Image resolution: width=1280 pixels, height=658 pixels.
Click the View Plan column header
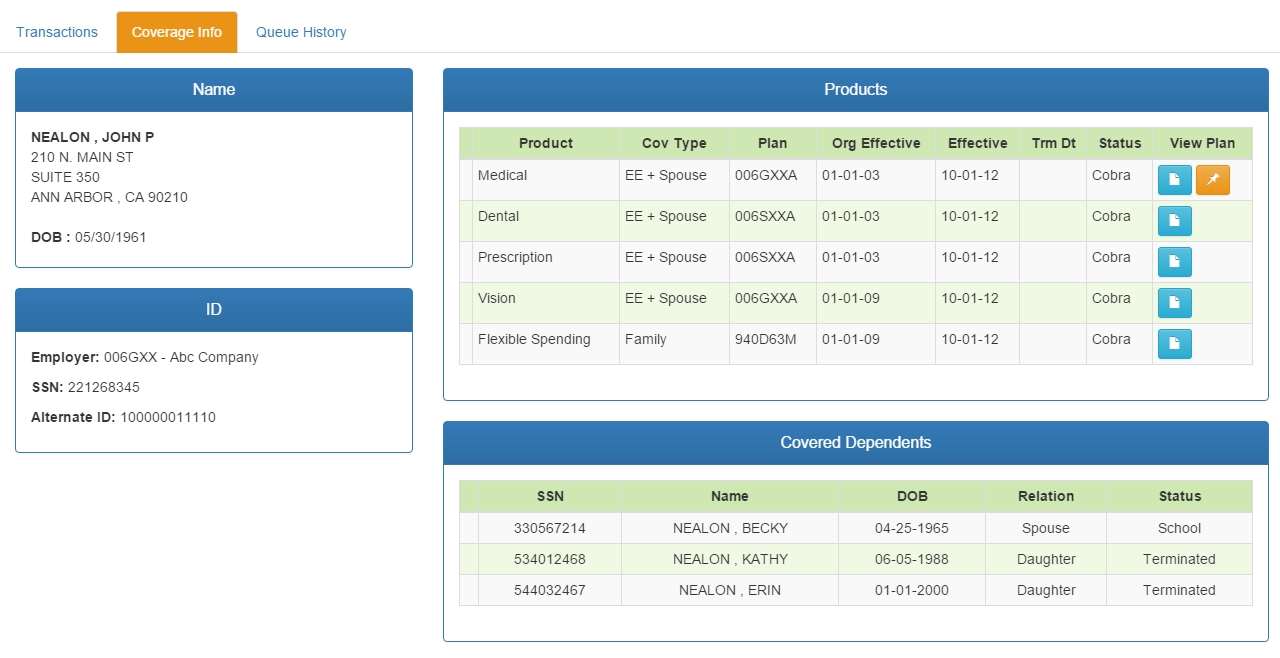1202,143
